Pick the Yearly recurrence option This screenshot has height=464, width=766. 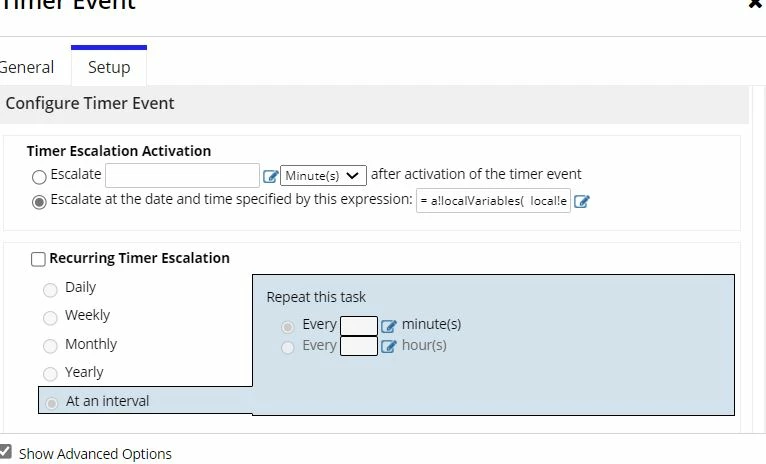[x=50, y=374]
